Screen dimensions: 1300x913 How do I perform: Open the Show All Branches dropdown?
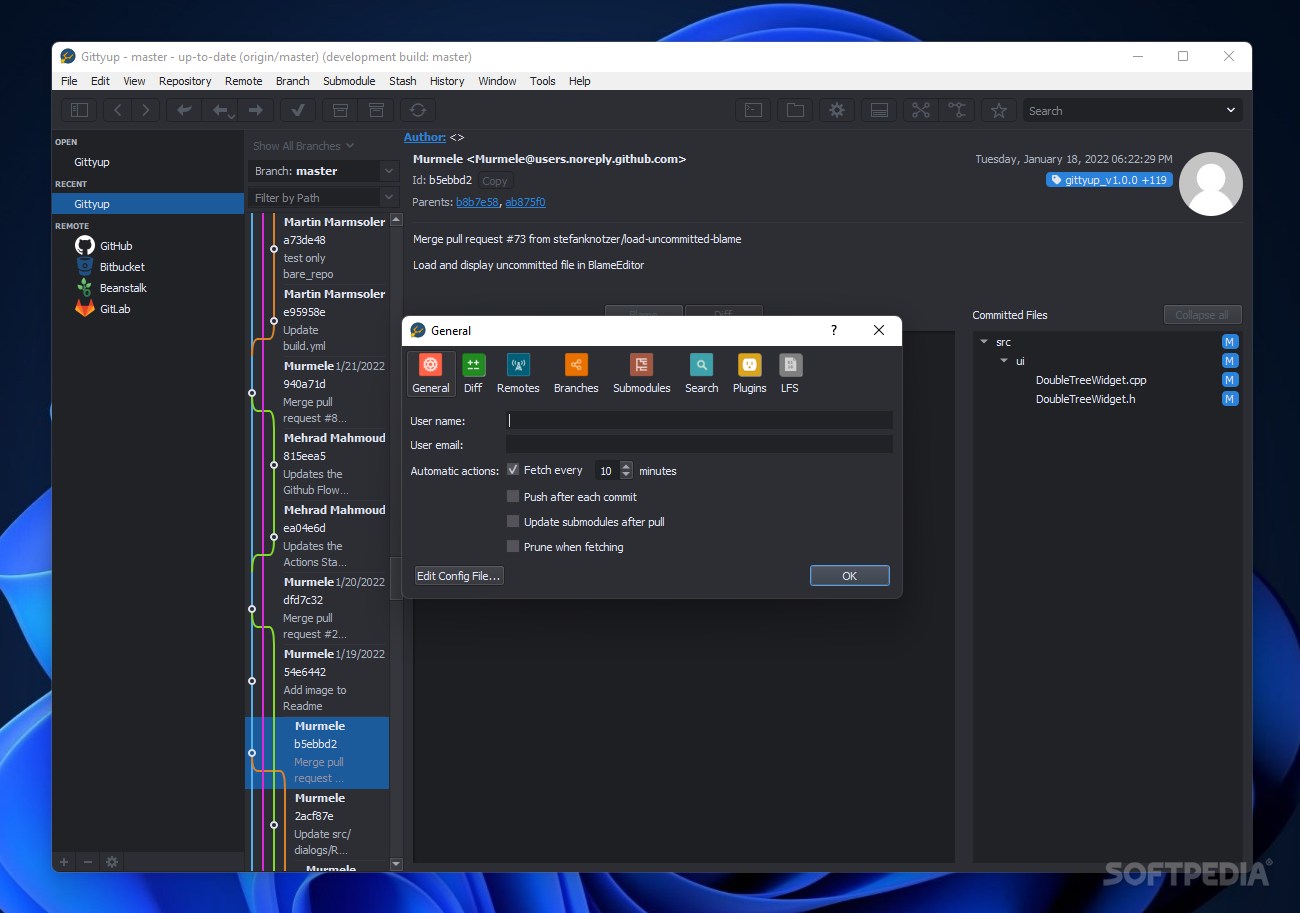[304, 146]
